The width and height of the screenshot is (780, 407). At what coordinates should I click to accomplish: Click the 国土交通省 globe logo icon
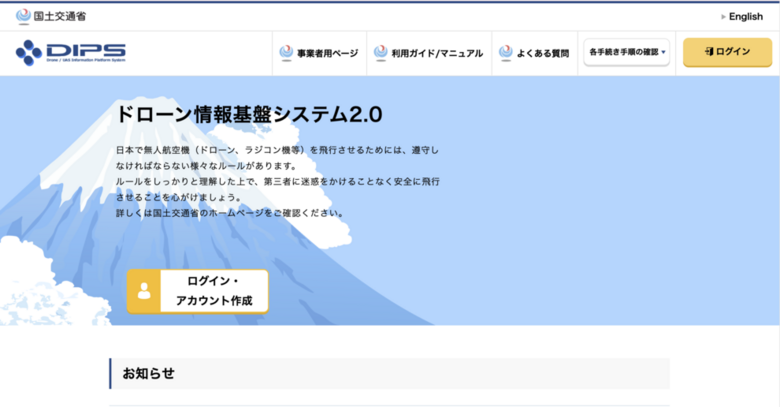click(x=23, y=16)
